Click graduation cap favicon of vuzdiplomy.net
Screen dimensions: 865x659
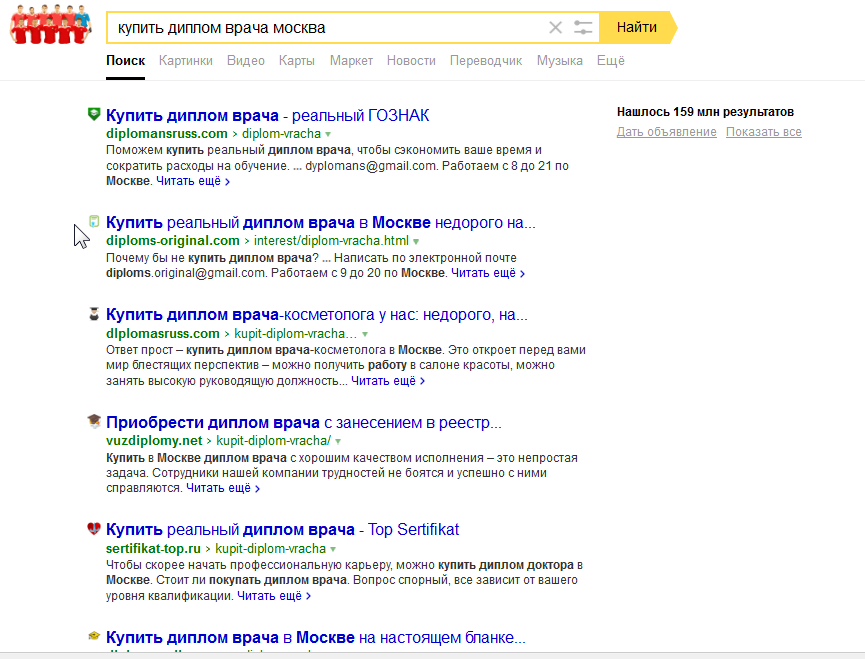click(94, 421)
